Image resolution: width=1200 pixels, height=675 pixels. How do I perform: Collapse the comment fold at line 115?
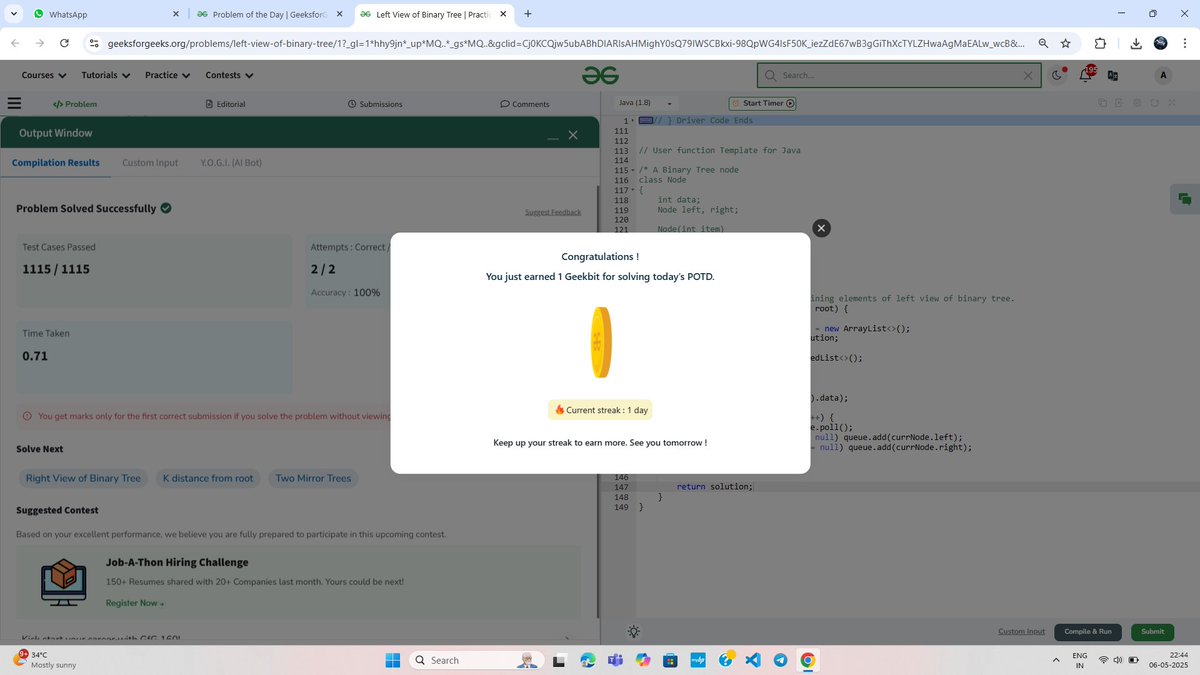tap(632, 170)
